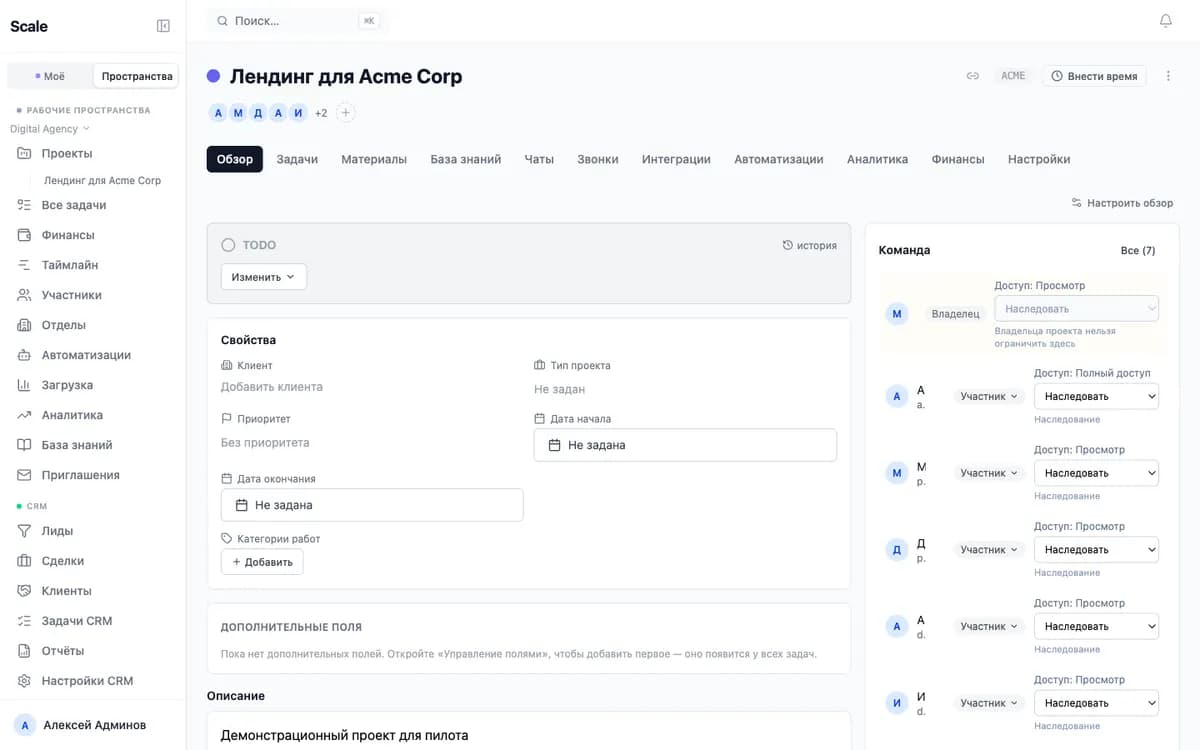
Task: Open the Изменить status dropdown
Action: tap(264, 277)
